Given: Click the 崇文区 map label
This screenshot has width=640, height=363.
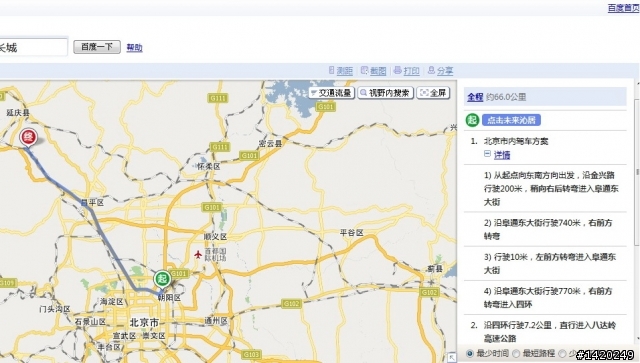Looking at the screenshot, I should click(153, 336).
